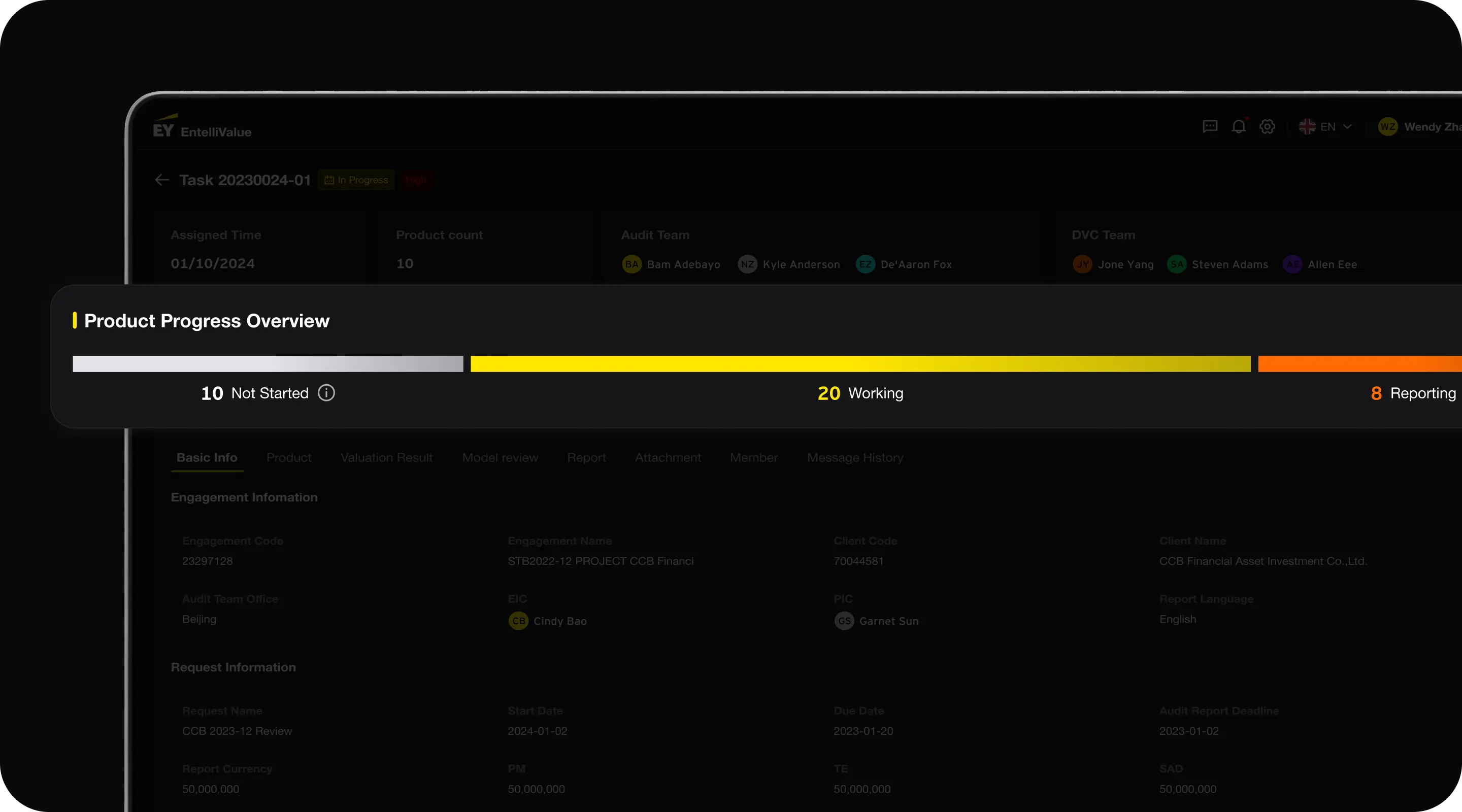Click the Engagement Infomation section heading

point(244,497)
